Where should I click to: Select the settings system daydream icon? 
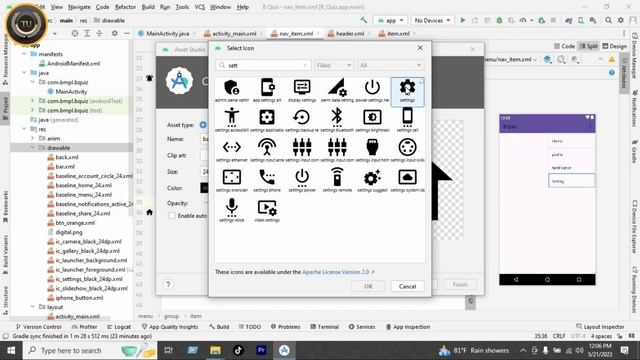pyautogui.click(x=407, y=180)
